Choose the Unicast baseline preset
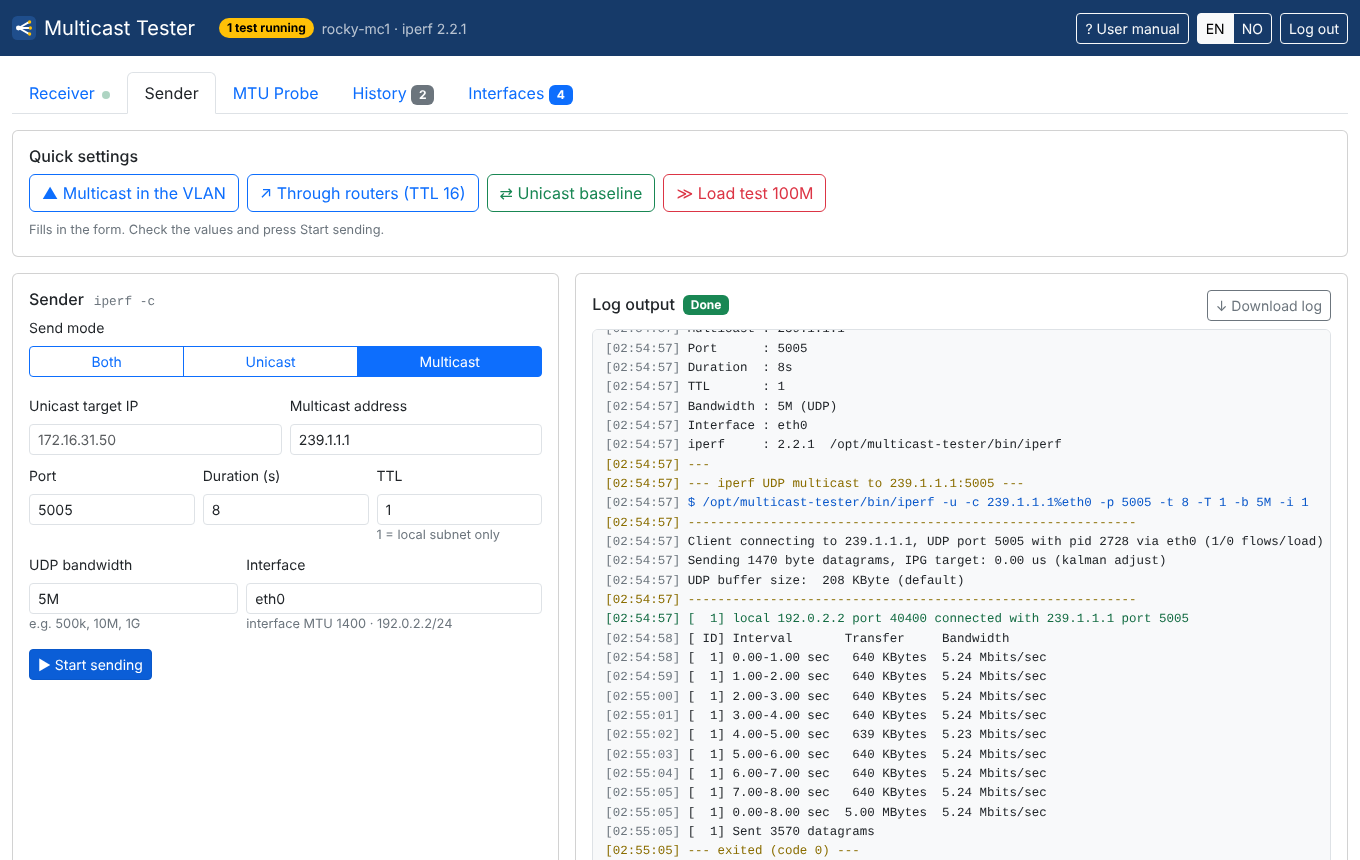The height and width of the screenshot is (860, 1360). pos(571,193)
